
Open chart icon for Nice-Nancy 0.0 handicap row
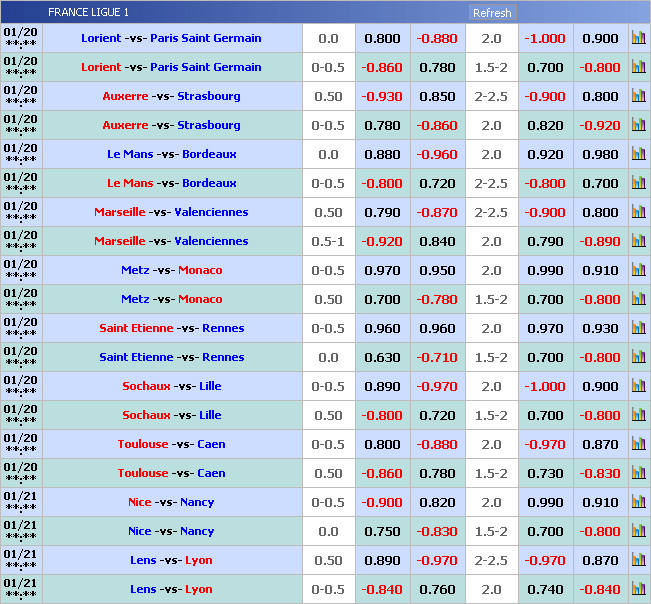click(x=638, y=532)
